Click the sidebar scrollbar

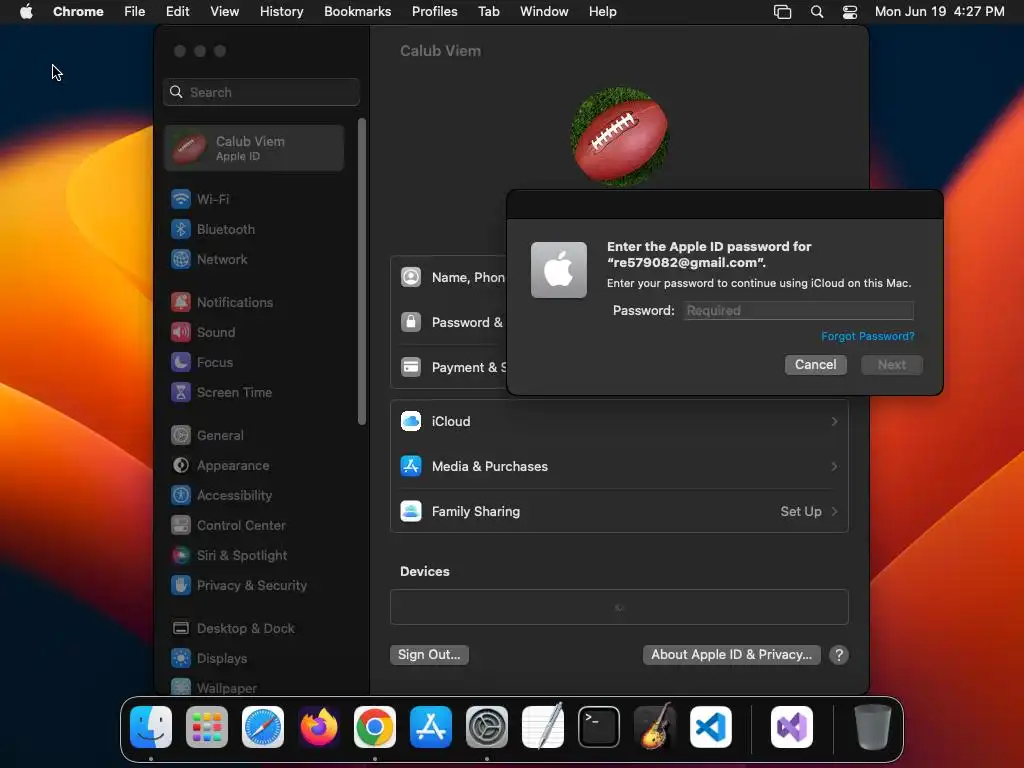[362, 272]
